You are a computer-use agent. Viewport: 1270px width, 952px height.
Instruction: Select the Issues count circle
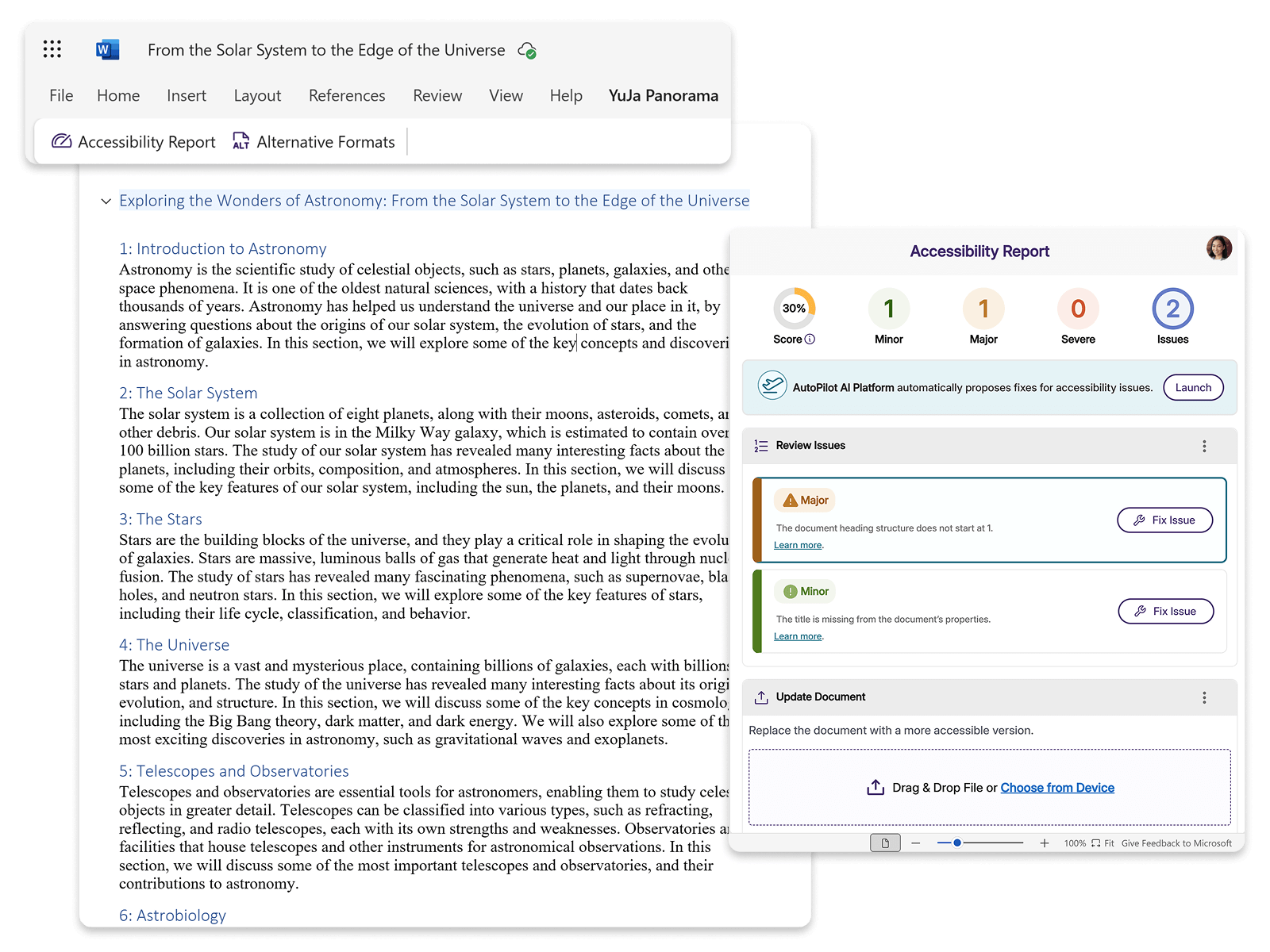(x=1172, y=309)
